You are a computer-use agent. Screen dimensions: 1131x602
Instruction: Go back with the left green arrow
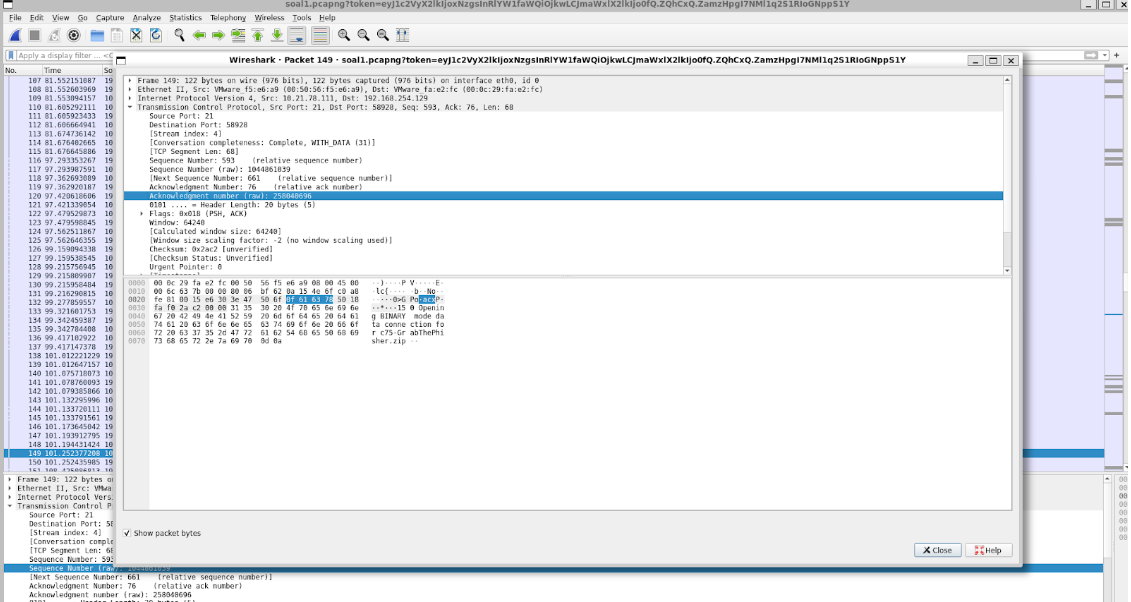(x=199, y=35)
